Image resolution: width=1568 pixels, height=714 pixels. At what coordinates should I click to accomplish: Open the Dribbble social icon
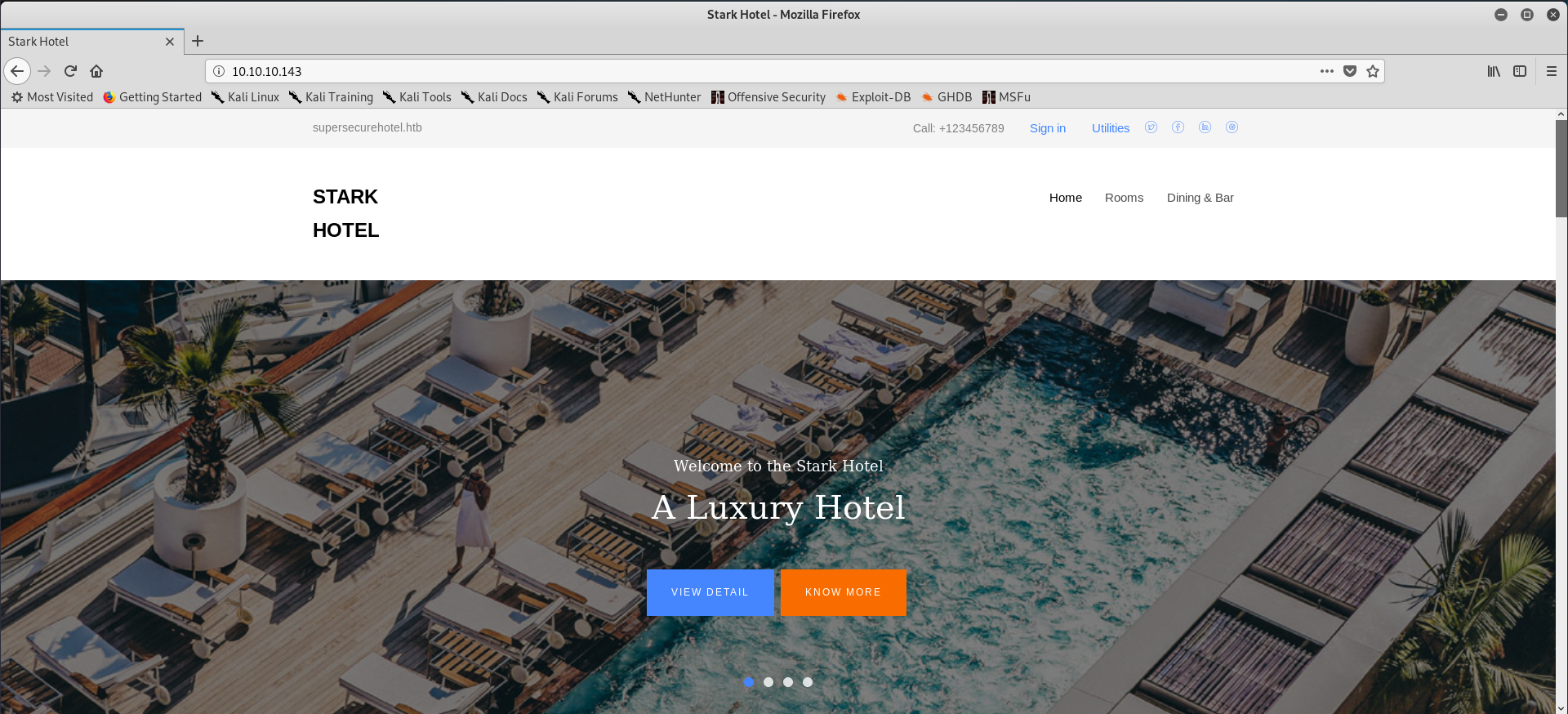1232,127
